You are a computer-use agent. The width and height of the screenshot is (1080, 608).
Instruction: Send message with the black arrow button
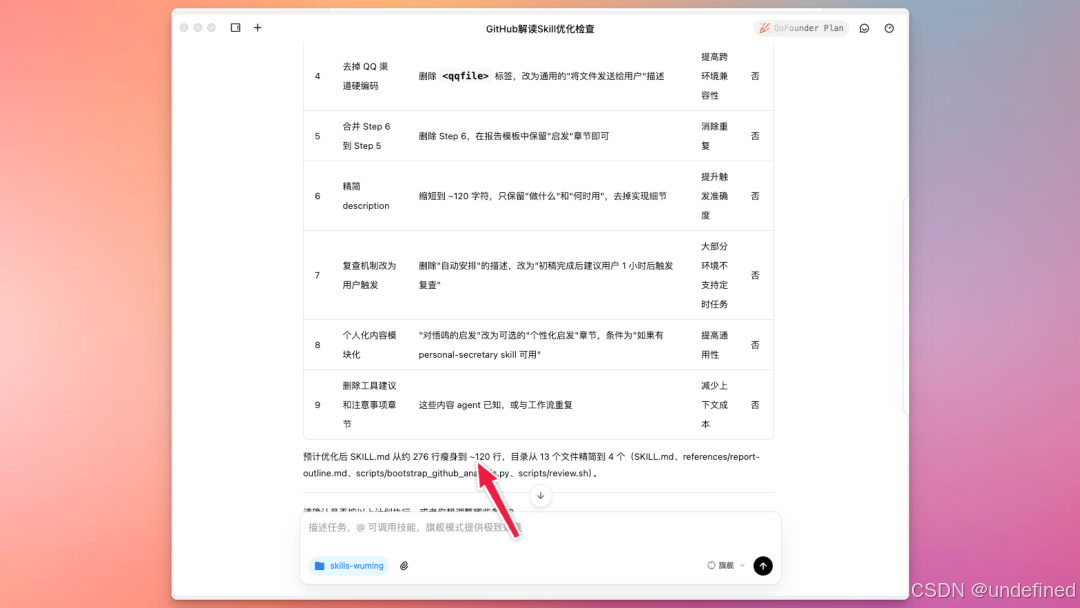[762, 566]
